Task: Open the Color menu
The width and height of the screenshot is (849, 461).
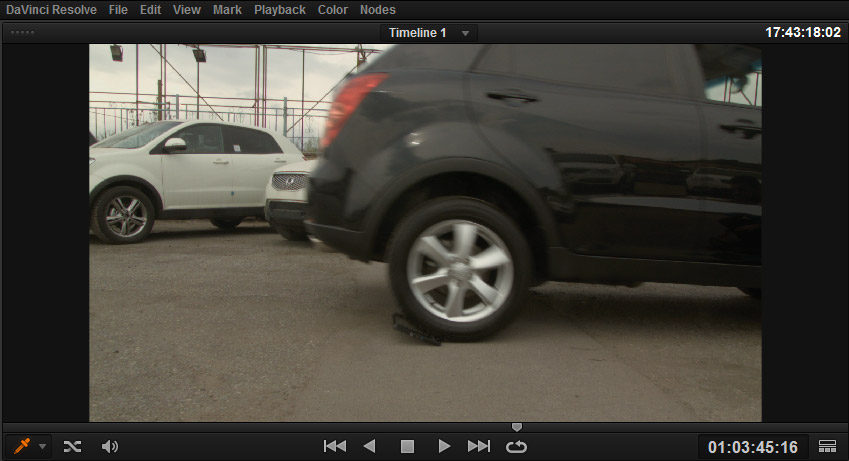Action: click(332, 10)
